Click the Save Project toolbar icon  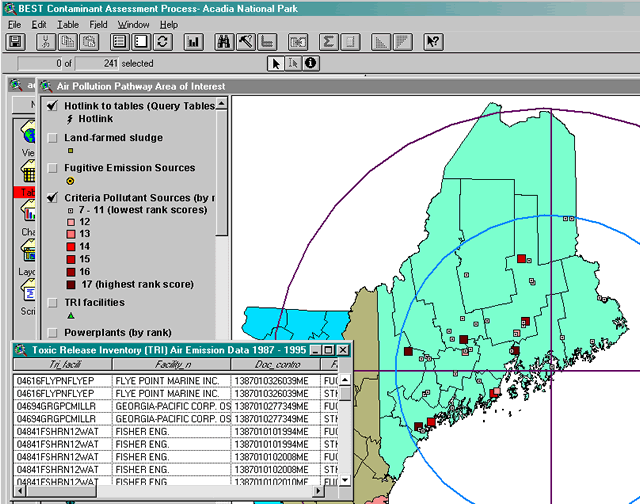click(x=16, y=42)
